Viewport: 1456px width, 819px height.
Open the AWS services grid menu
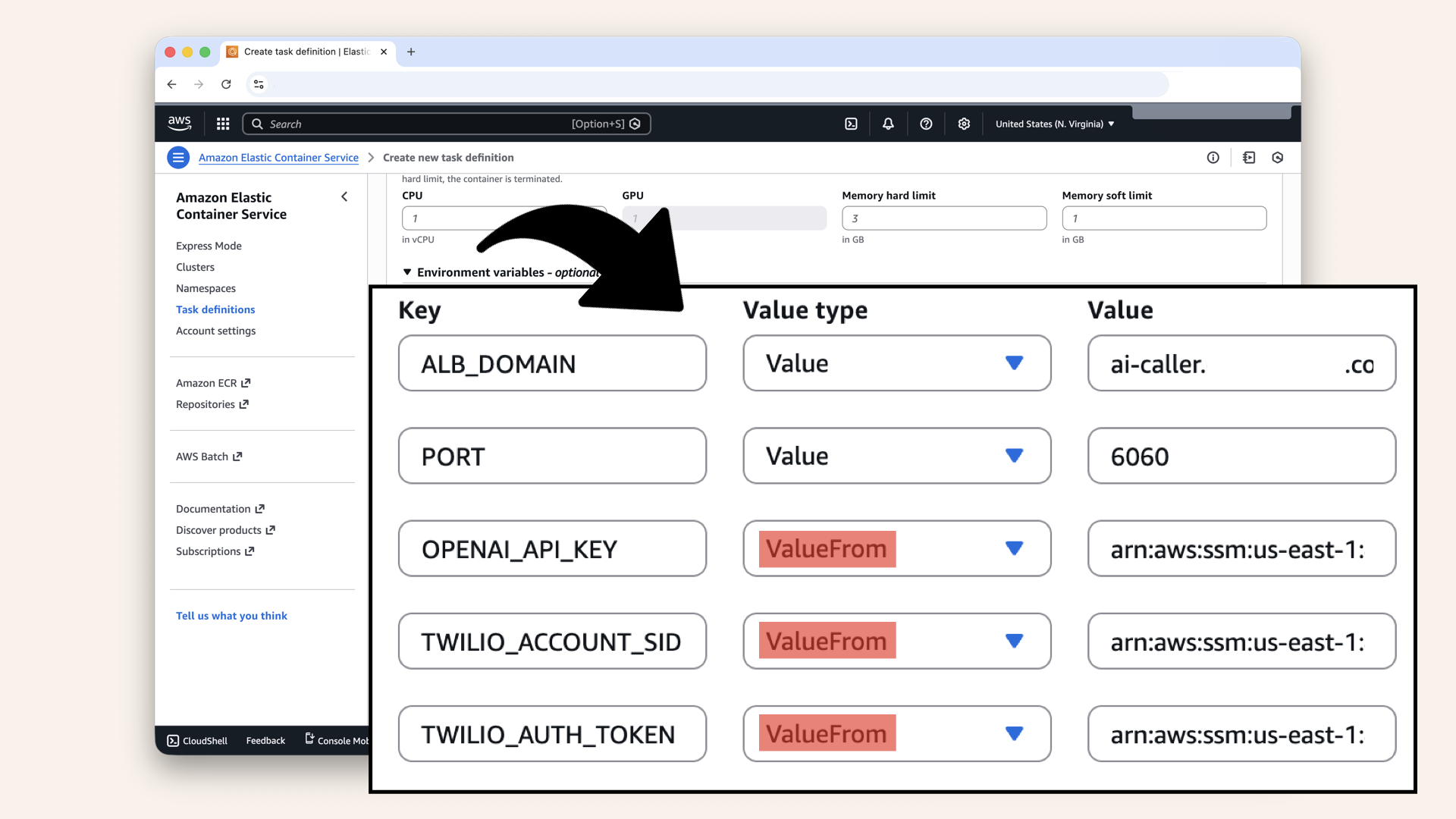(223, 124)
